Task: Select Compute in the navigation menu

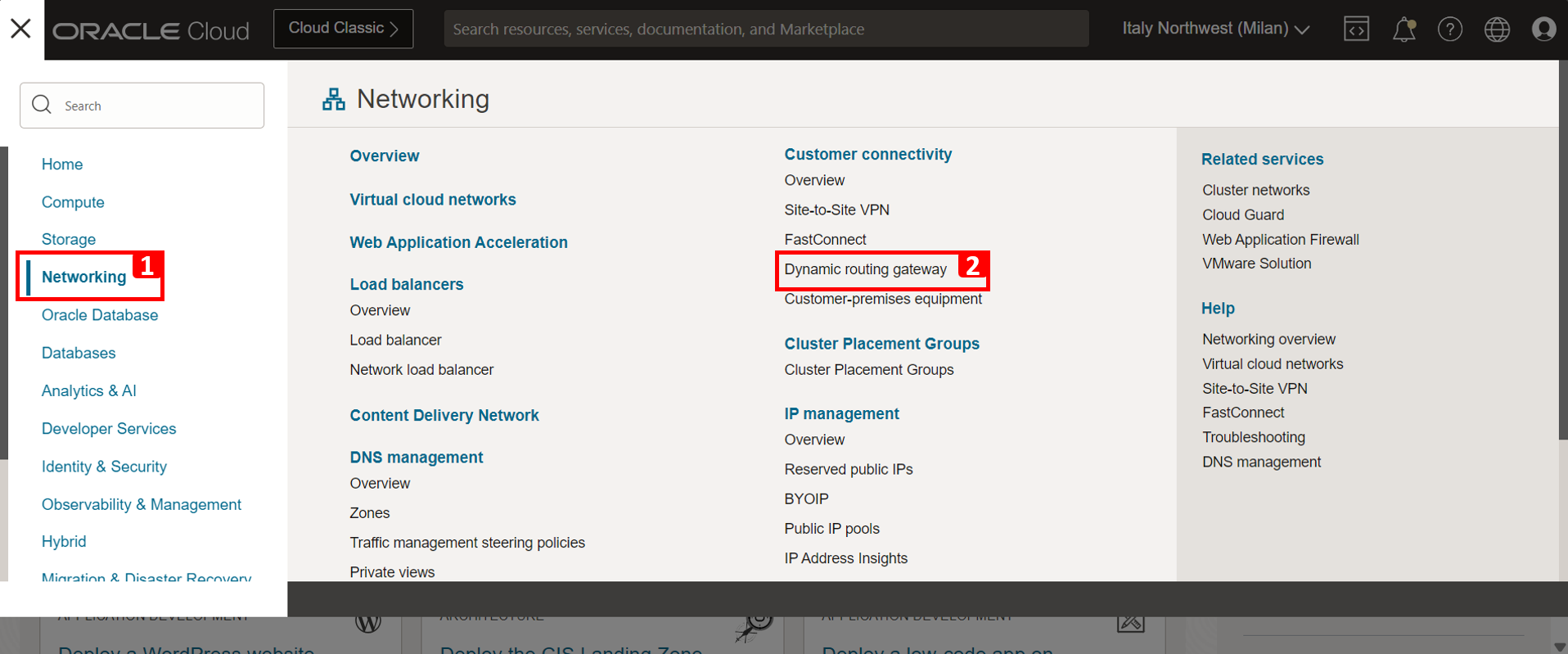Action: point(73,201)
